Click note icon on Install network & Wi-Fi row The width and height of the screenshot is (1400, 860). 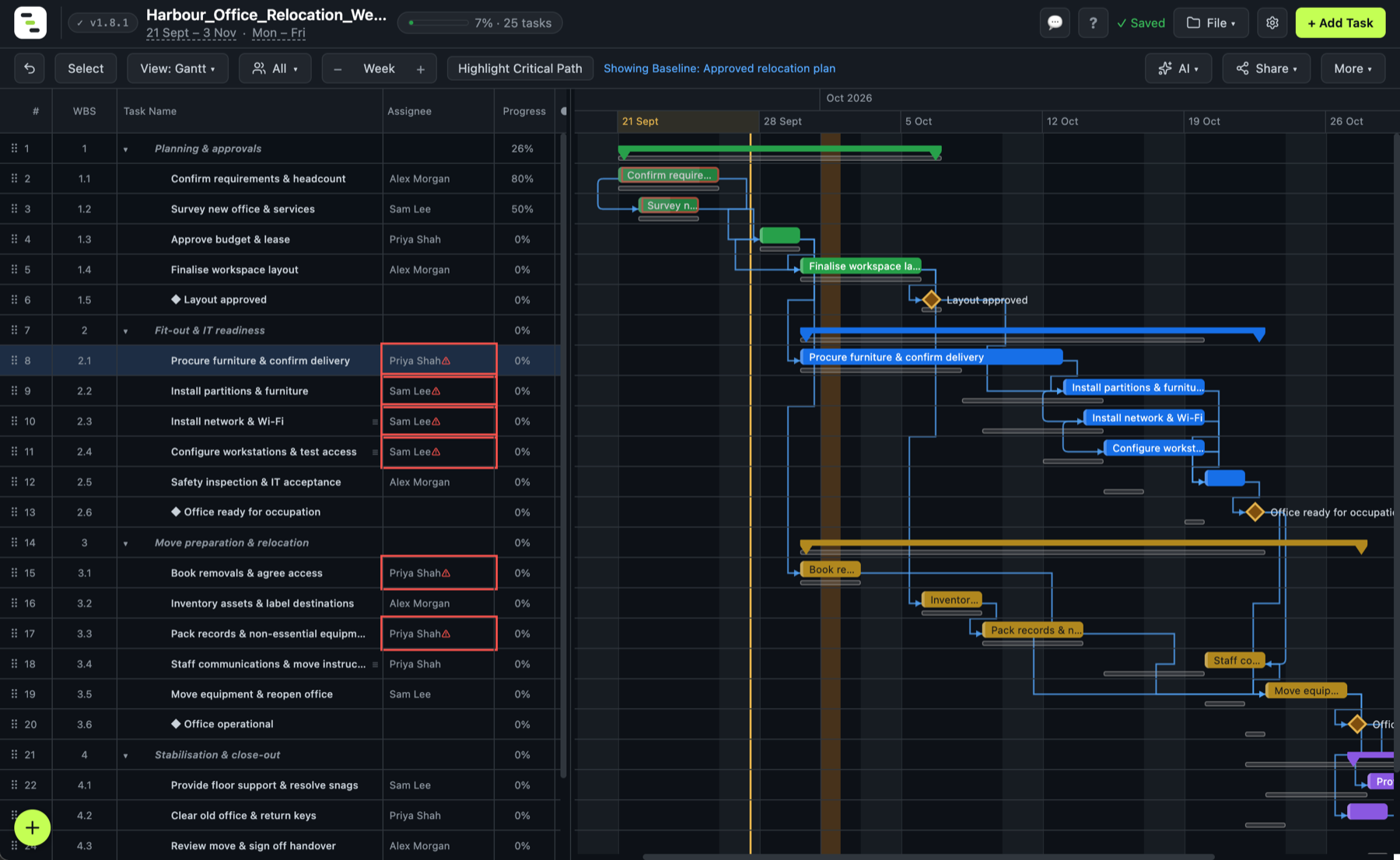point(375,421)
